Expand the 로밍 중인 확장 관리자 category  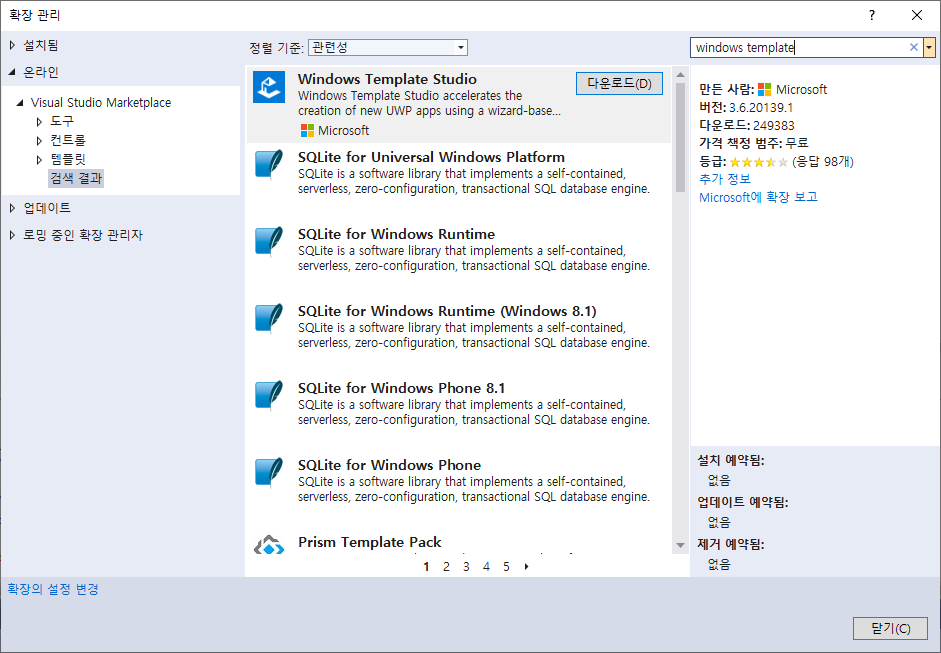tap(12, 235)
